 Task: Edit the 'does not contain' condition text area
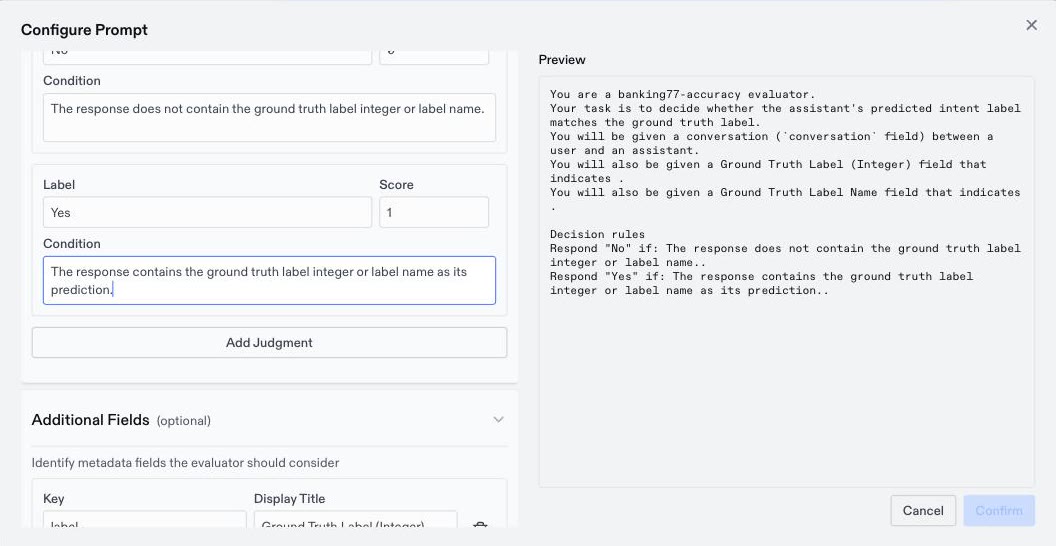[x=269, y=117]
